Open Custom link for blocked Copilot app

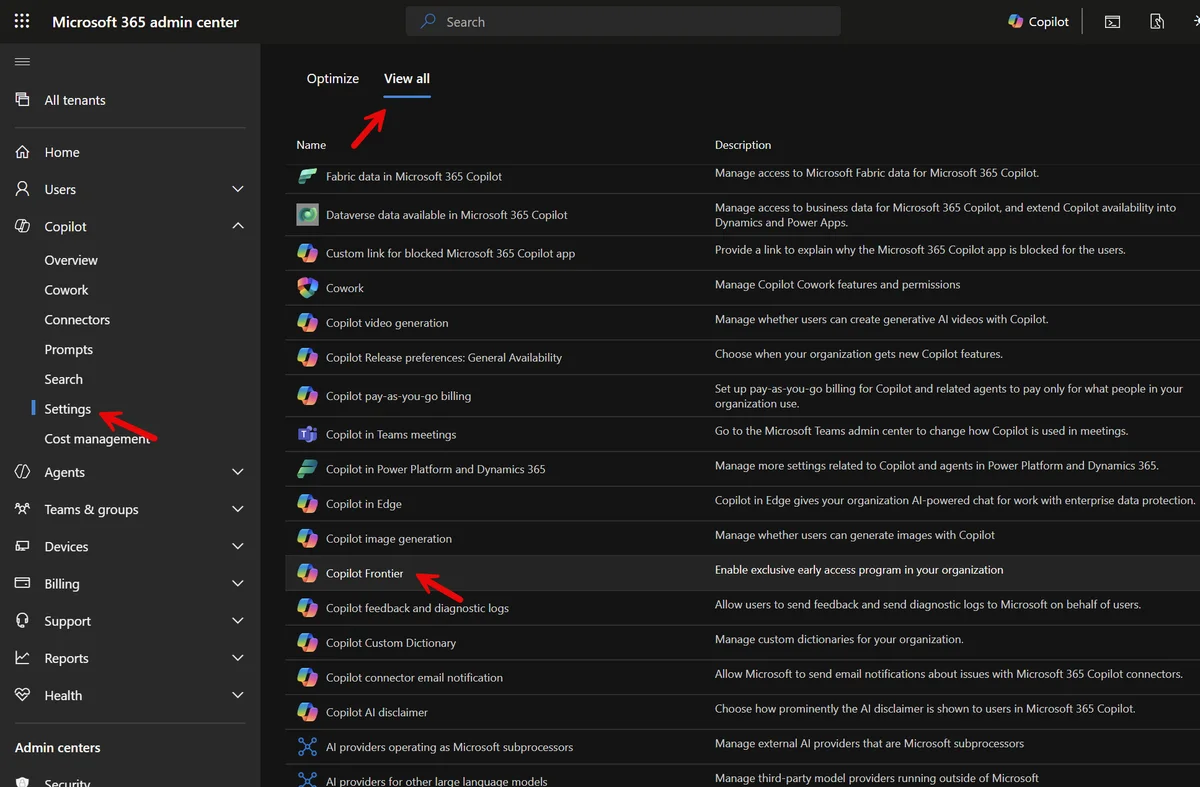point(450,253)
